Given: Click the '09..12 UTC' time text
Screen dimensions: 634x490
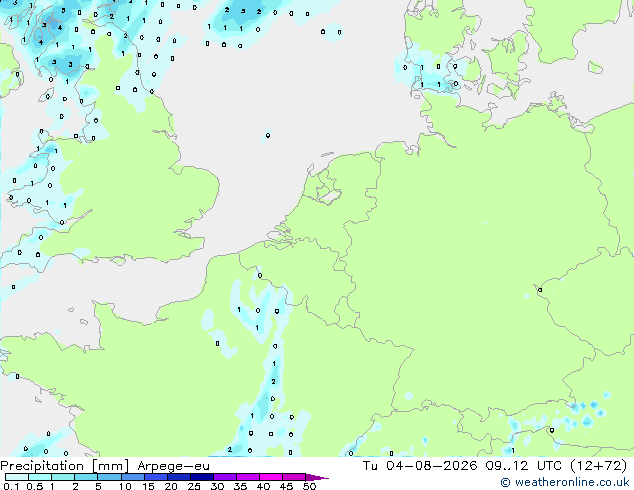Looking at the screenshot, I should coord(524,466).
